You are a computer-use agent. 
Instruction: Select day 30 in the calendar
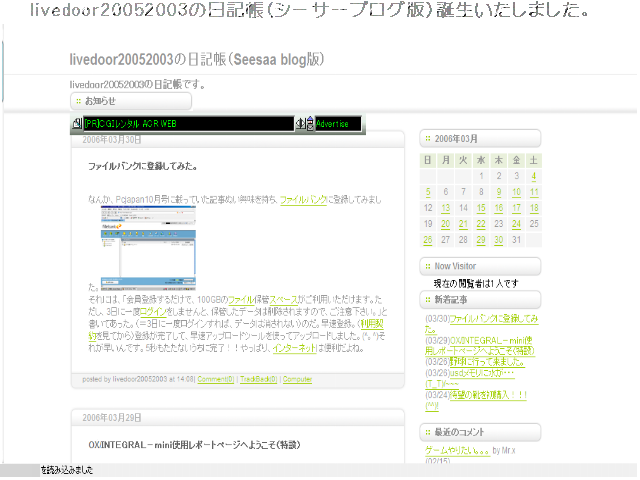click(497, 240)
